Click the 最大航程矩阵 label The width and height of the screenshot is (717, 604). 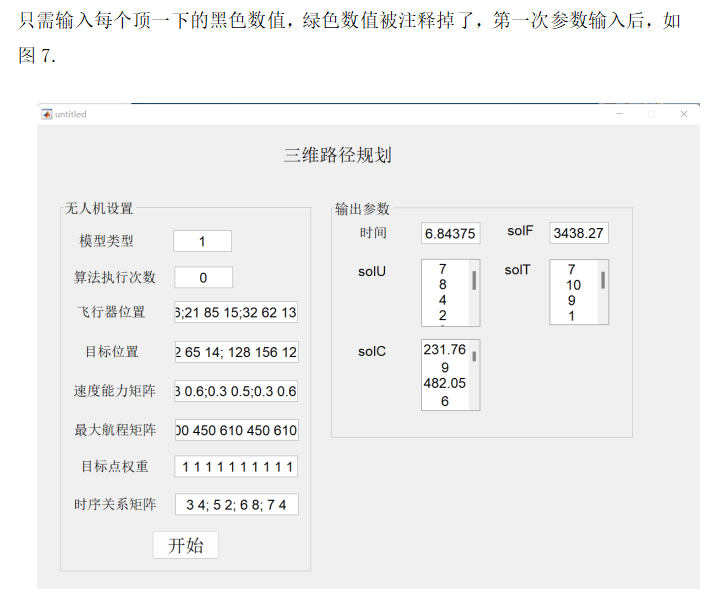[115, 430]
